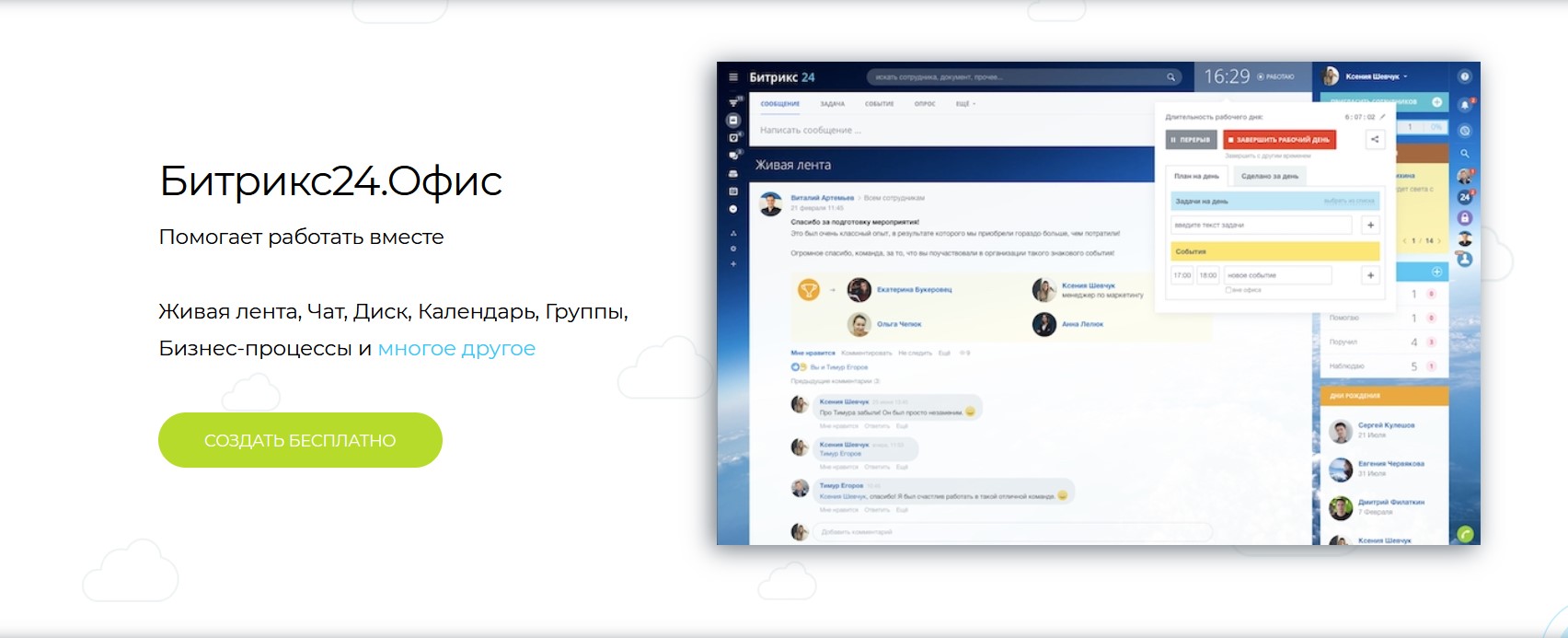
Task: Click the pencil icon to edit workday duration
Action: coord(1382,117)
